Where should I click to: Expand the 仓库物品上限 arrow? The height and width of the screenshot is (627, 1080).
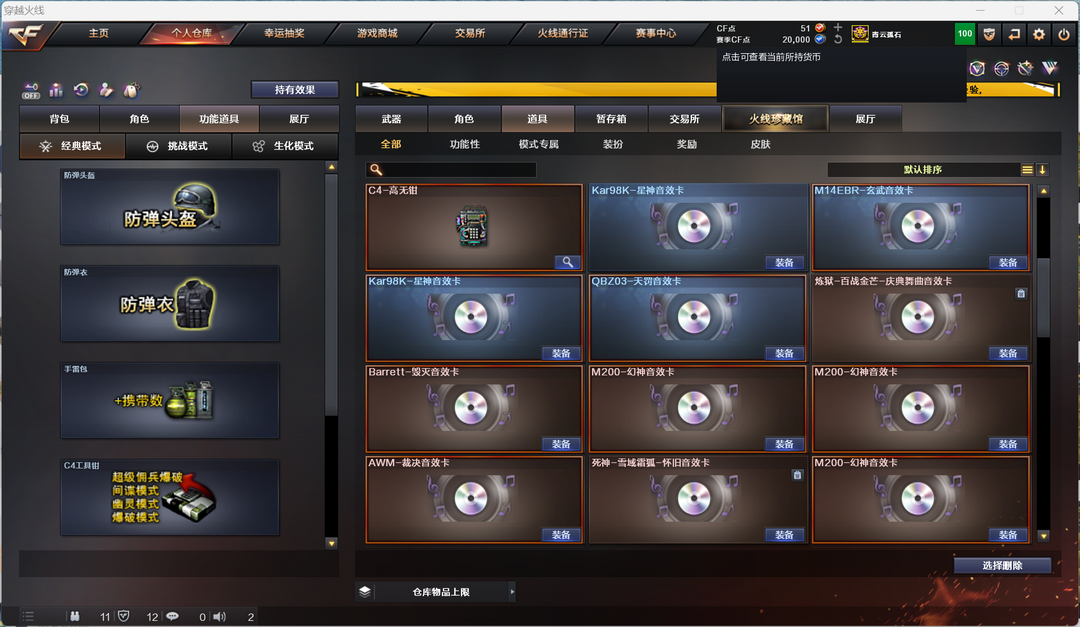(x=512, y=591)
